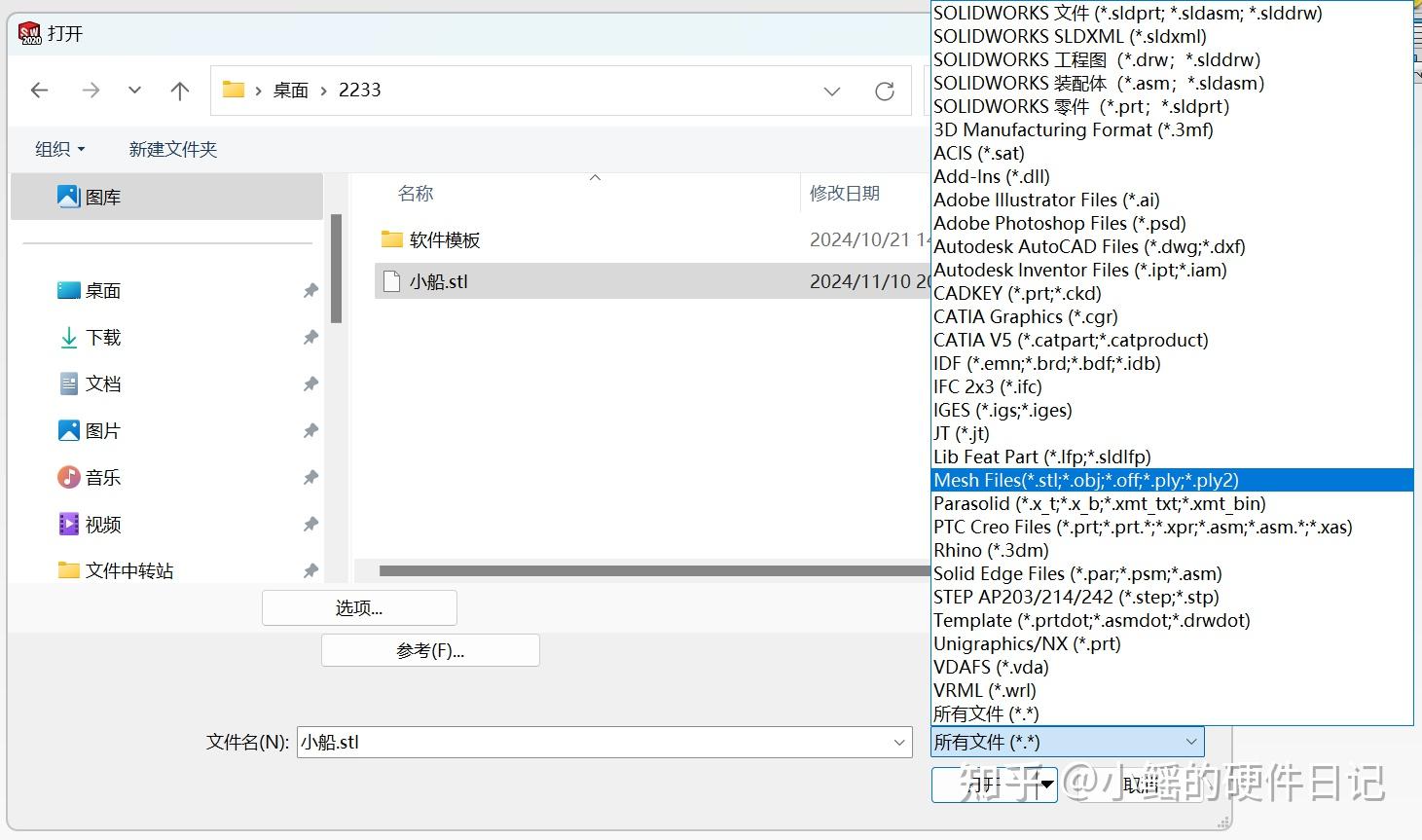Image resolution: width=1422 pixels, height=840 pixels.
Task: Click 桌面 in the address path
Action: tap(291, 90)
